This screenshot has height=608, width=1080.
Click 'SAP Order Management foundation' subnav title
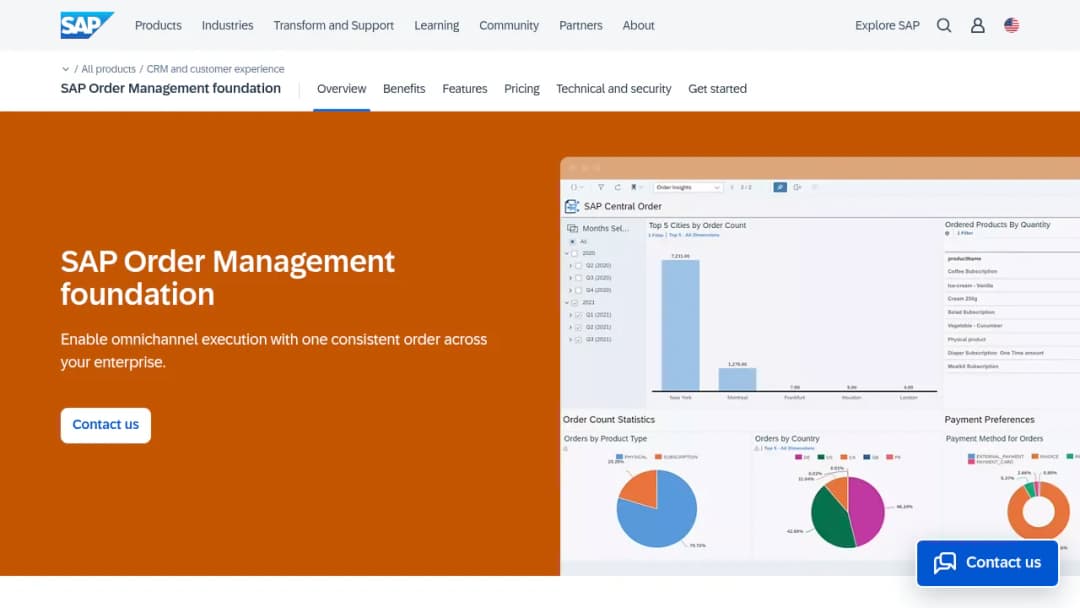pyautogui.click(x=171, y=88)
